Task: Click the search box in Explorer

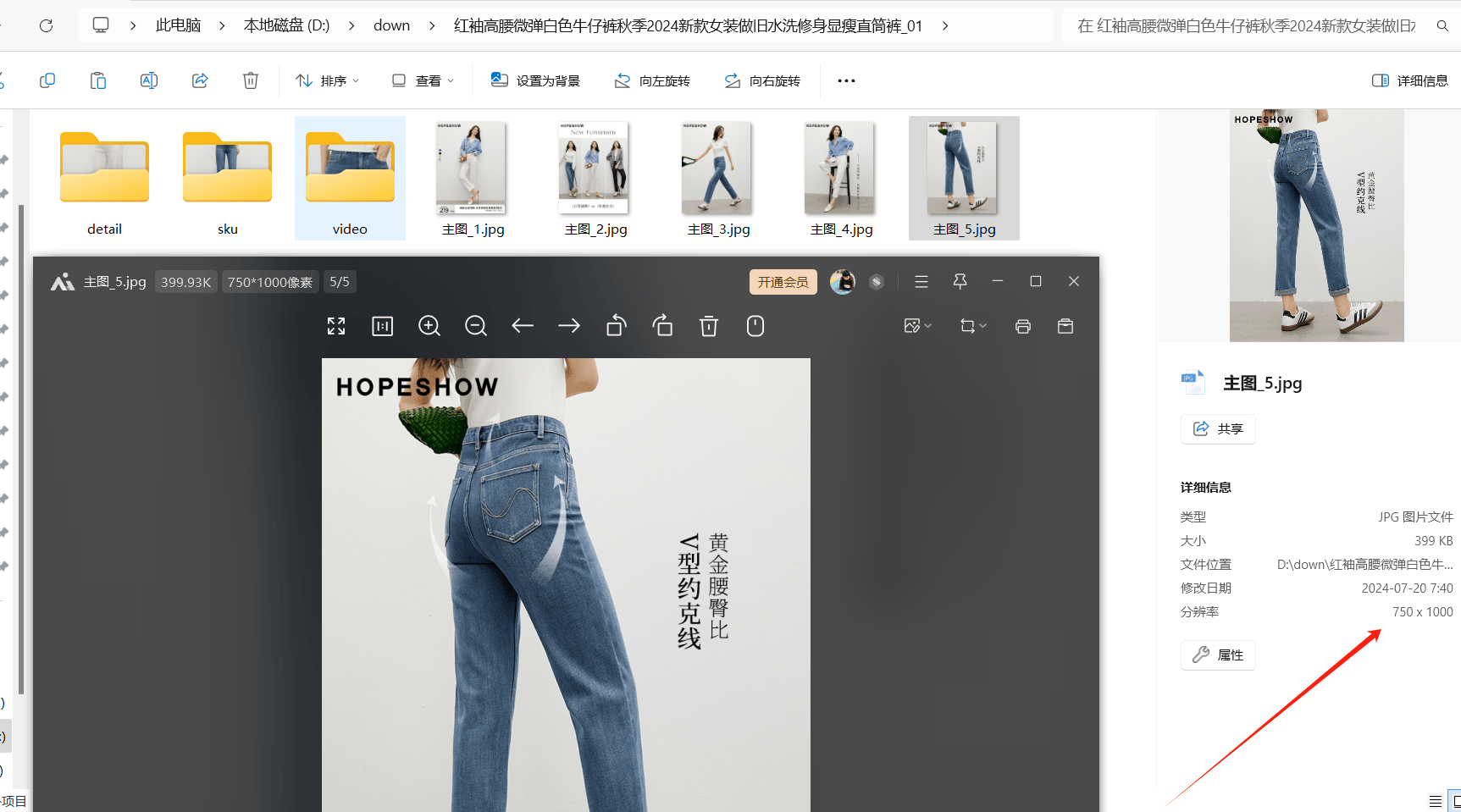Action: click(x=1259, y=25)
